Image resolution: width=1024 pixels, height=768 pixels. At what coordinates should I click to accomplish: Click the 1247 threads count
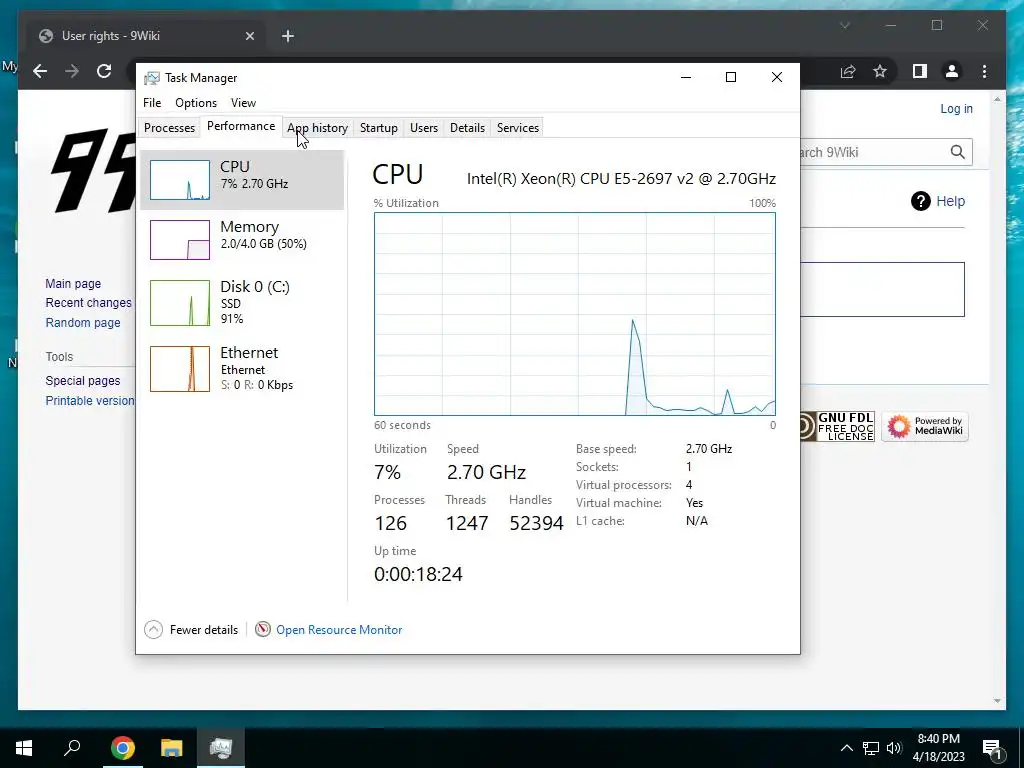click(467, 523)
